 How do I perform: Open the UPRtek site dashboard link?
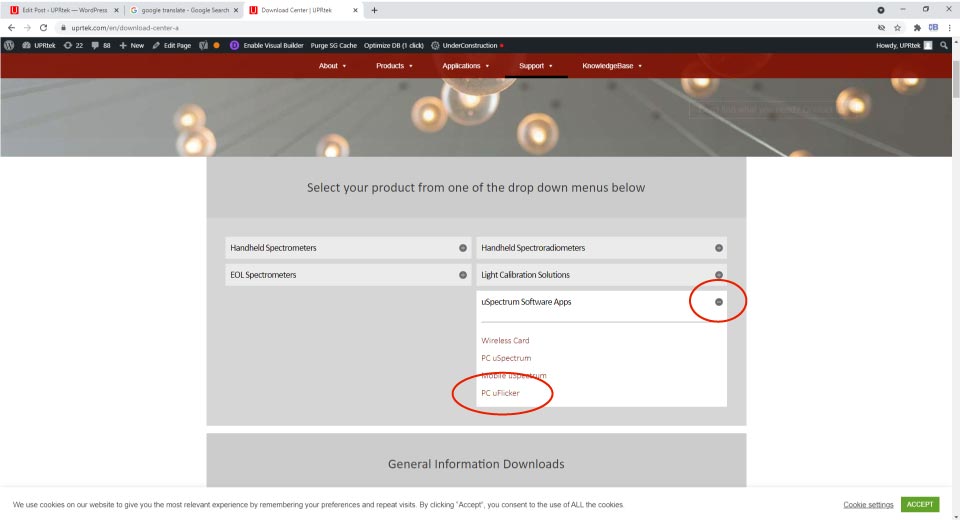click(x=39, y=45)
